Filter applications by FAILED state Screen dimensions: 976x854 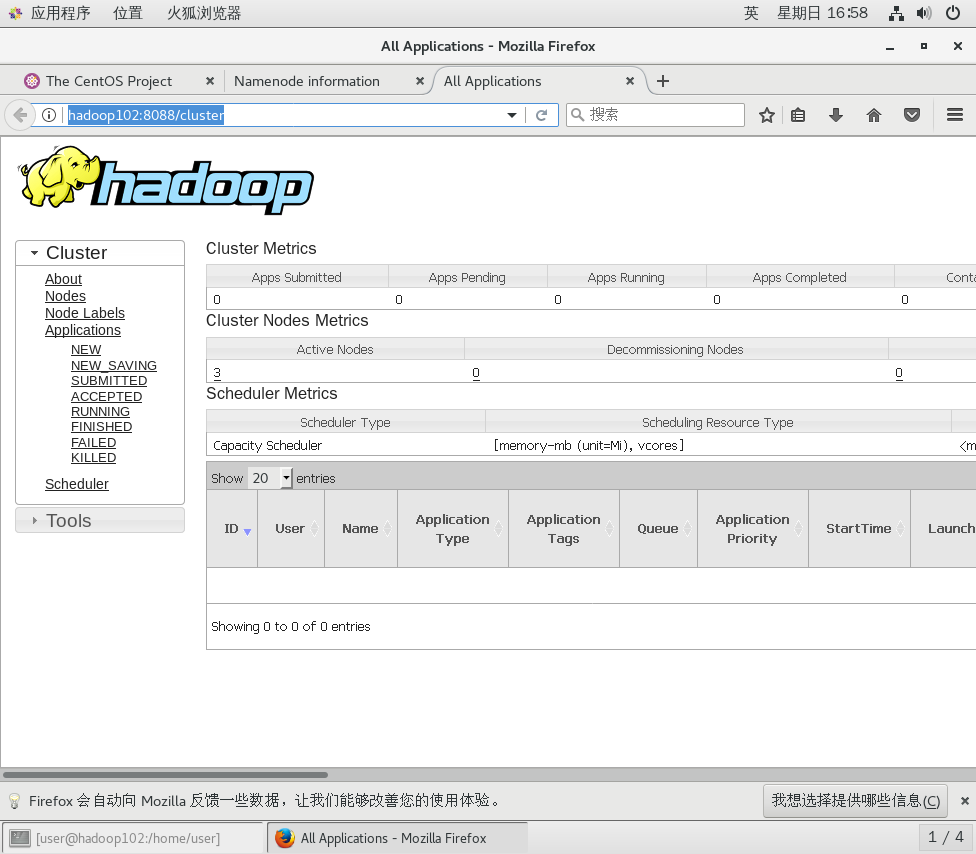(93, 443)
